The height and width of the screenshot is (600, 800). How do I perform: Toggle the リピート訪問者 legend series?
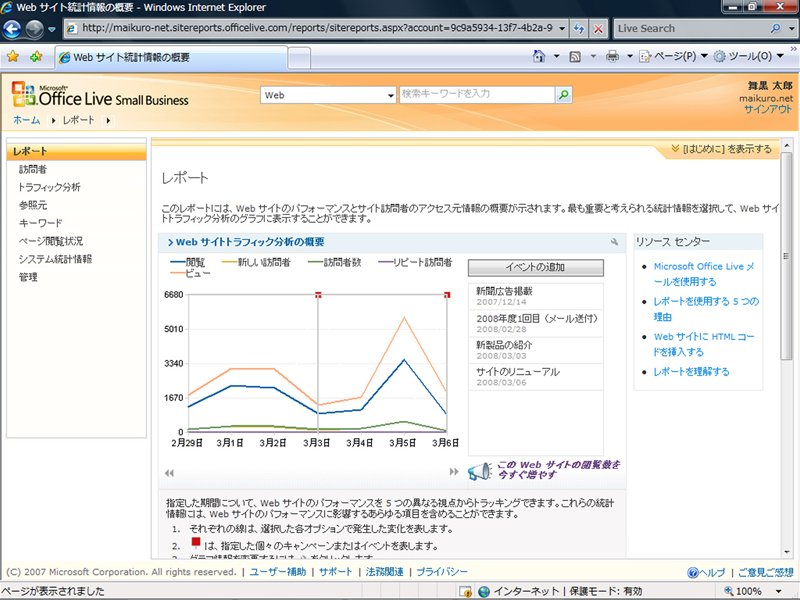tap(415, 262)
